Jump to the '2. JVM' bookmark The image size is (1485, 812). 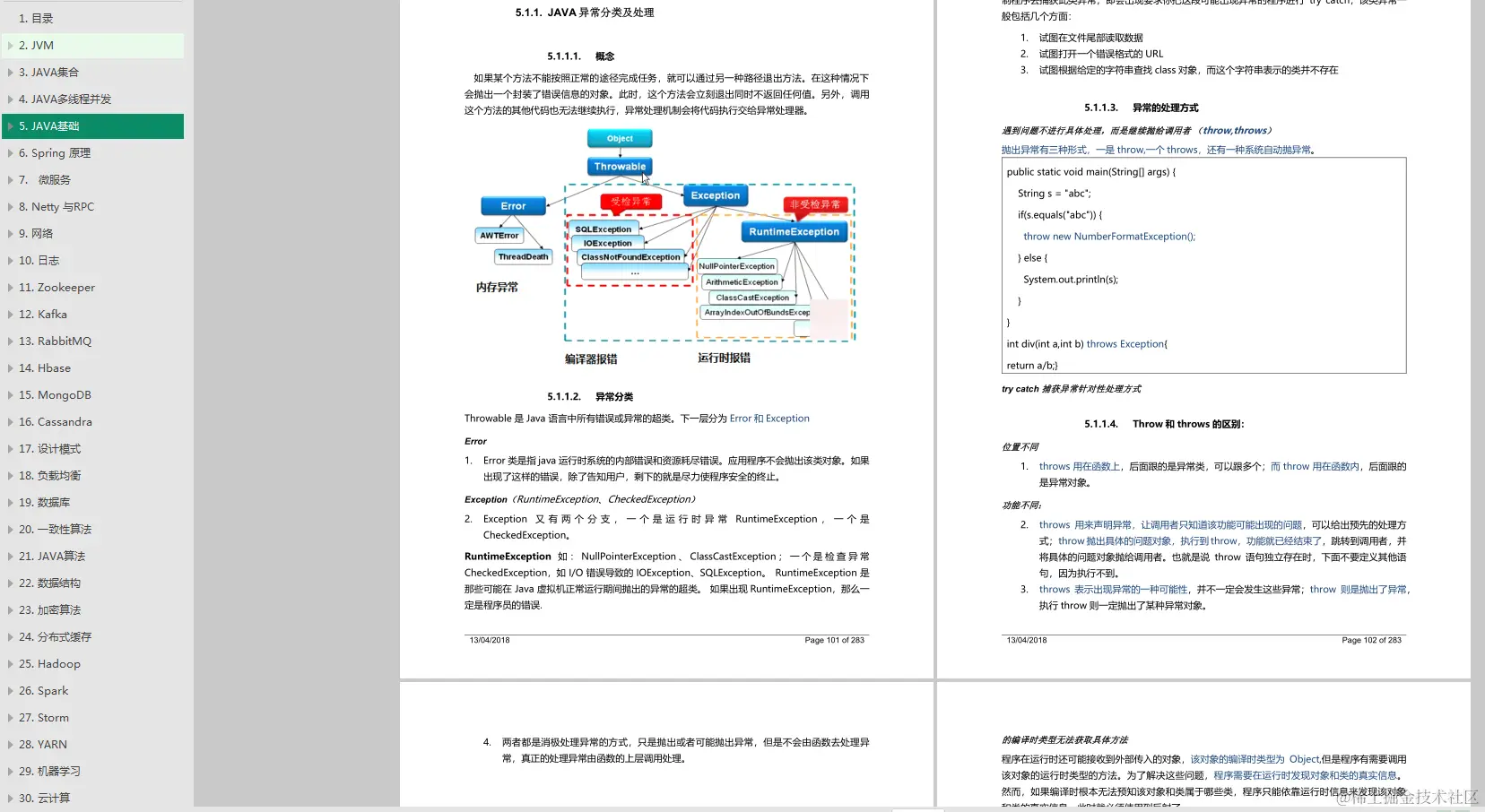tap(36, 45)
